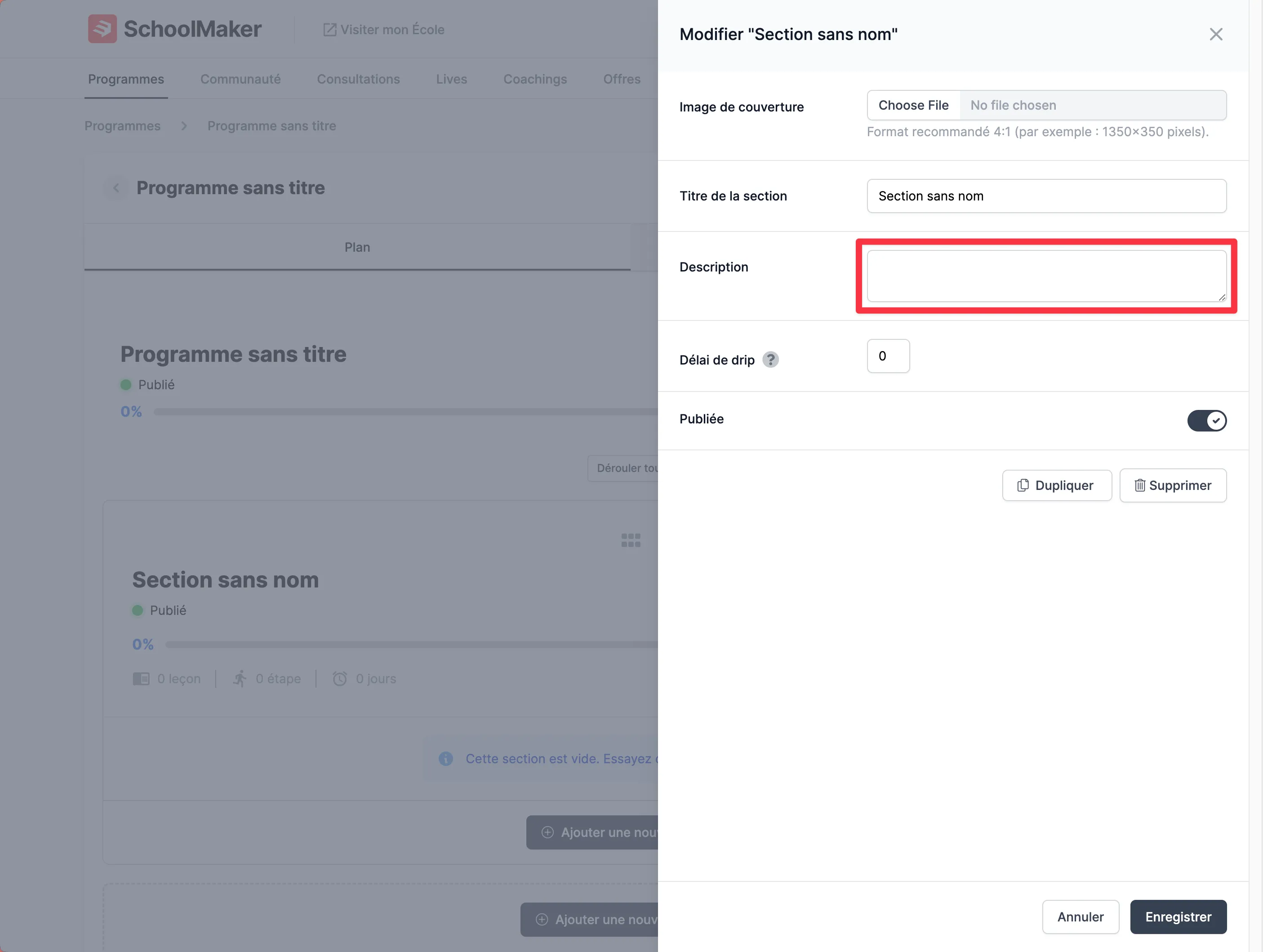
Task: Click into the Description textarea
Action: point(1046,276)
